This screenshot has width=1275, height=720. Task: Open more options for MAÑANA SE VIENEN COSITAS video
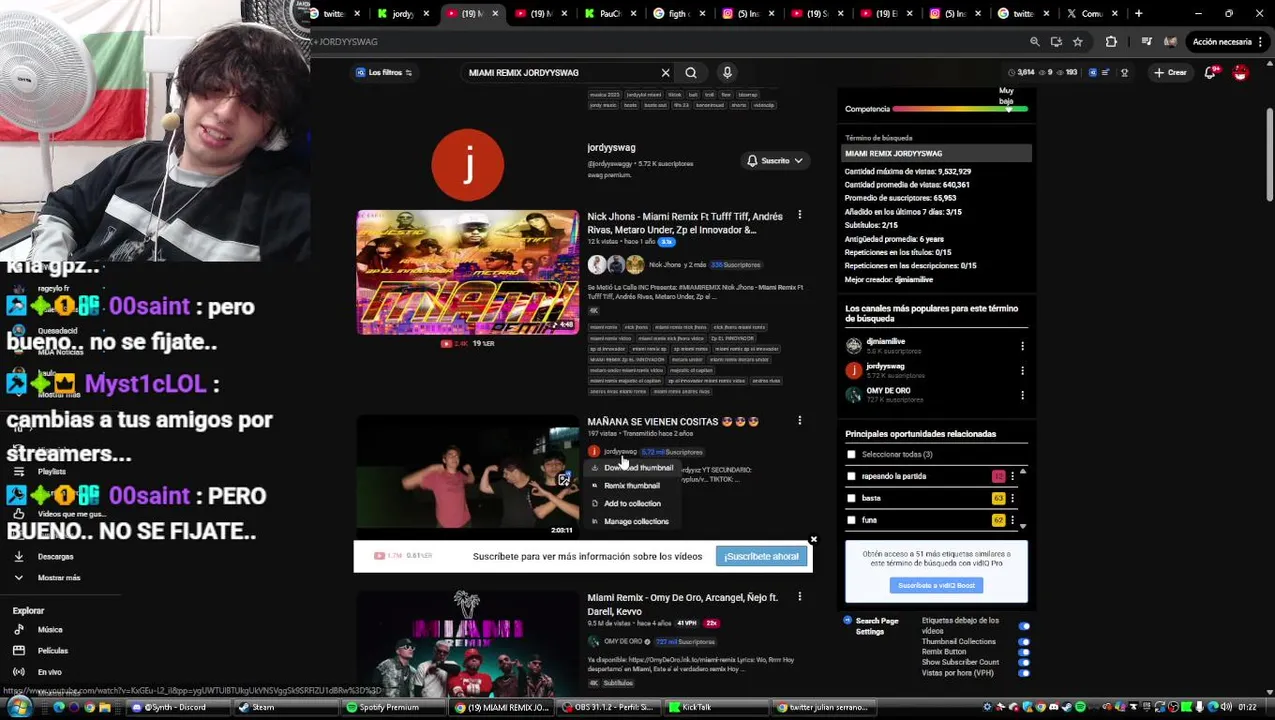pos(799,421)
